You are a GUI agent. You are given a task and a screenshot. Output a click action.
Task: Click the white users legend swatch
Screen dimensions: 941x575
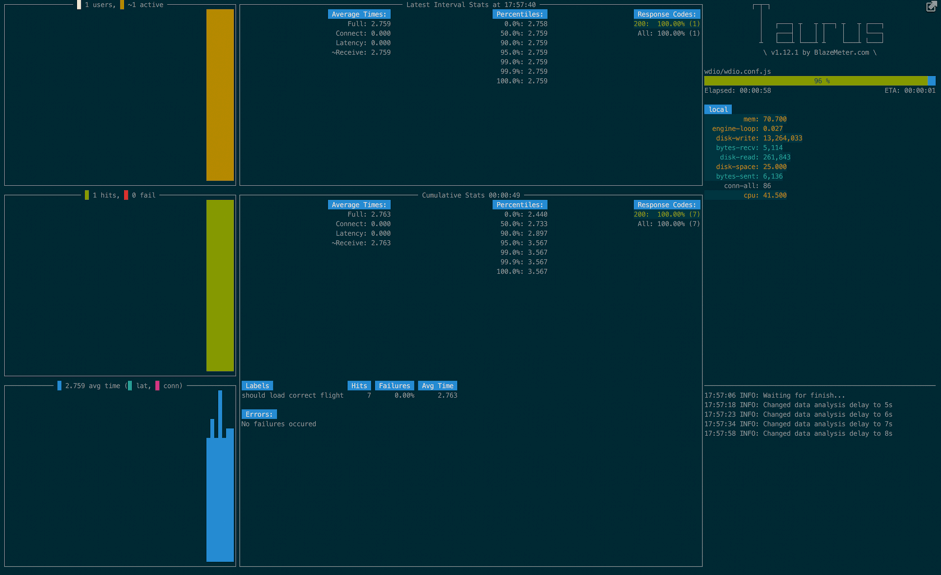point(79,5)
